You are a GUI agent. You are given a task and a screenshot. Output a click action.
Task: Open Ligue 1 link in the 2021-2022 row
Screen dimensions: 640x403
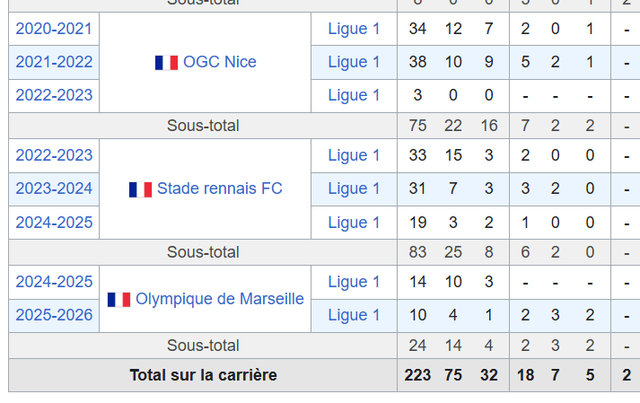(354, 62)
